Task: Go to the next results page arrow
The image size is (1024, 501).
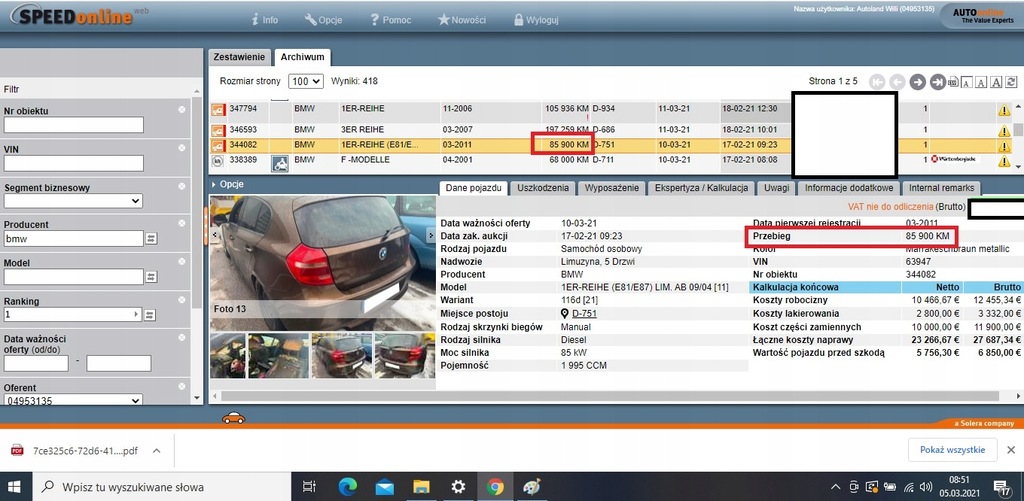Action: click(x=917, y=82)
